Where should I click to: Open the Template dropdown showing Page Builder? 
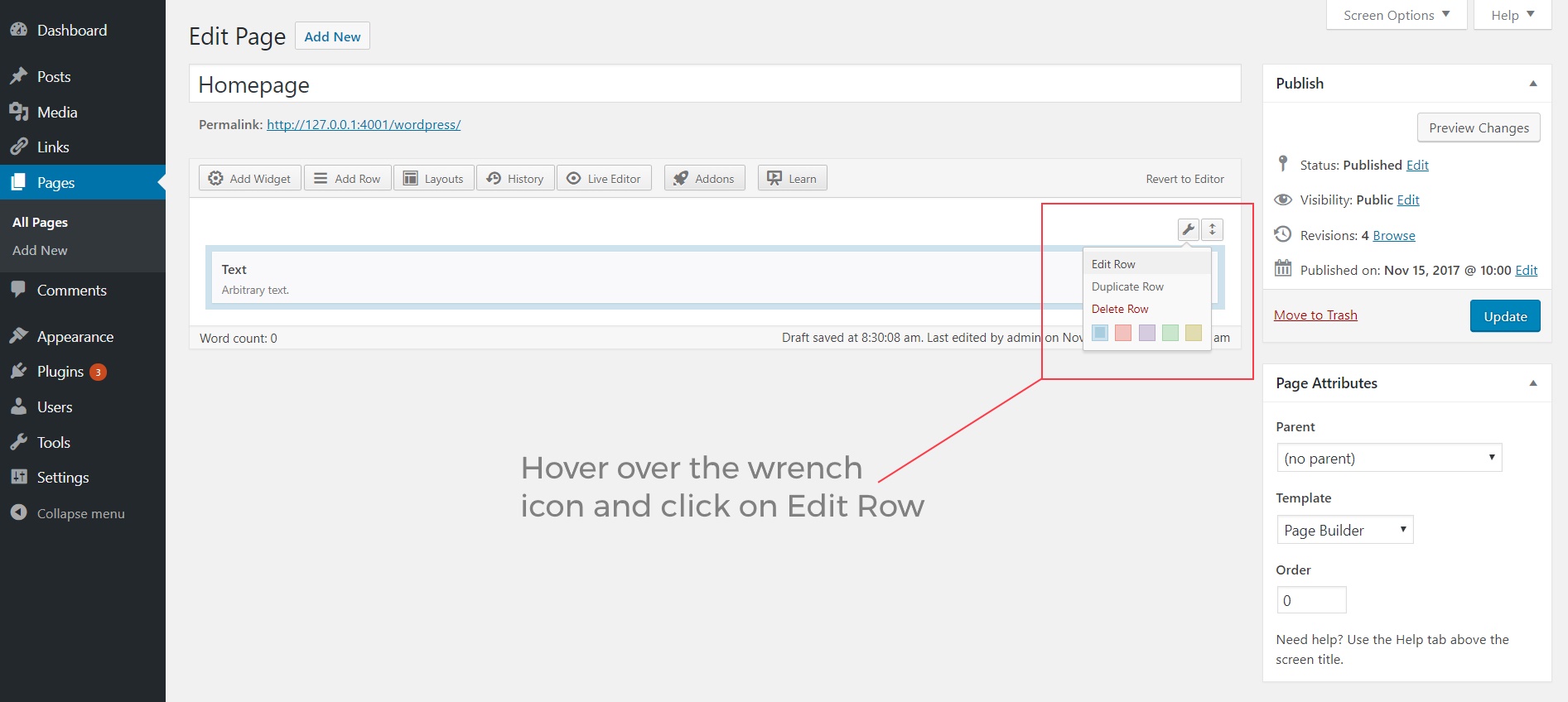(1344, 530)
